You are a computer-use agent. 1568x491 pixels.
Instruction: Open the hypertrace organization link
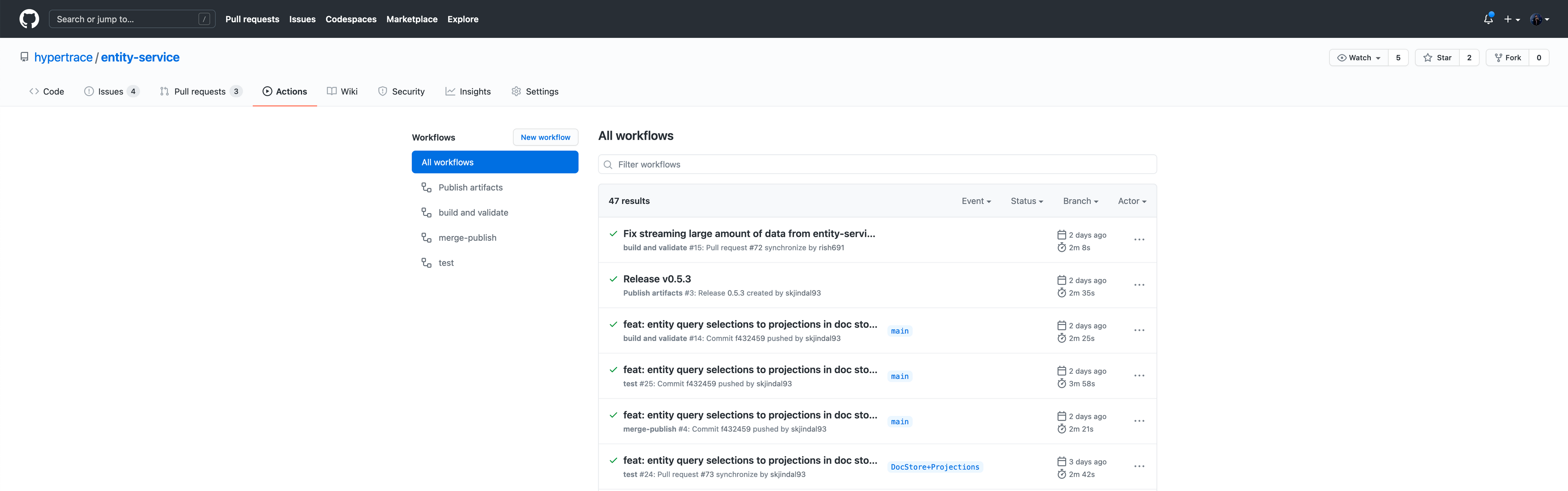[63, 57]
